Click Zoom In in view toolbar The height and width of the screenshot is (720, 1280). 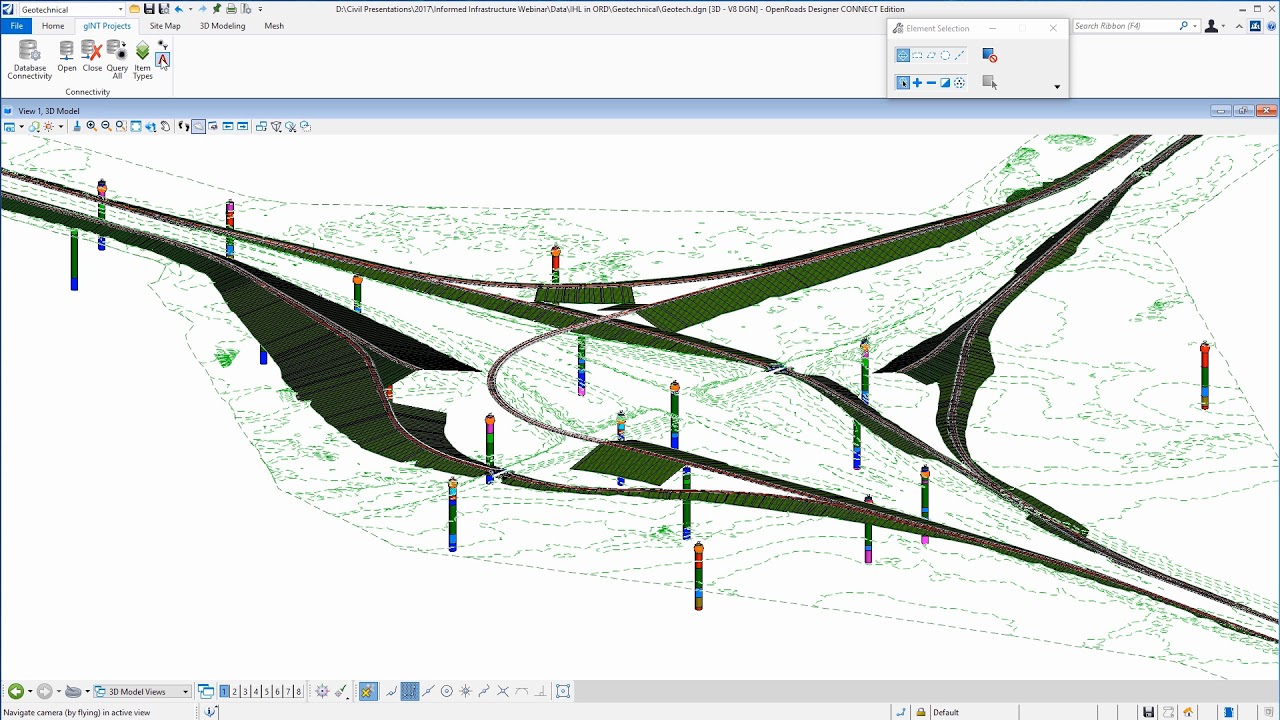pyautogui.click(x=91, y=127)
